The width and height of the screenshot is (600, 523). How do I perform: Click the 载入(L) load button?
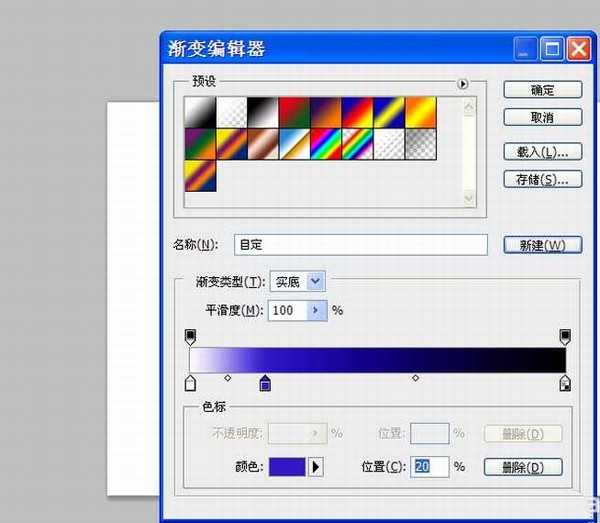coord(543,152)
